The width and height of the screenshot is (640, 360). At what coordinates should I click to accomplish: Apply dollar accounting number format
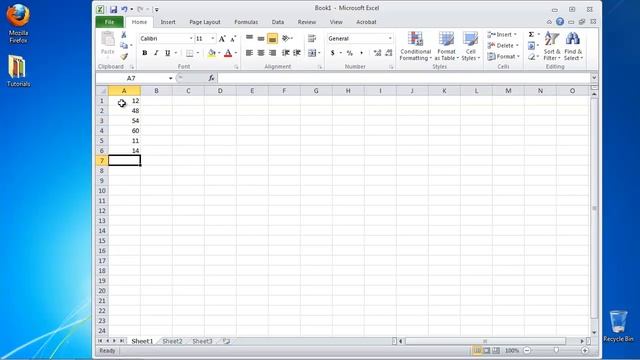333,53
